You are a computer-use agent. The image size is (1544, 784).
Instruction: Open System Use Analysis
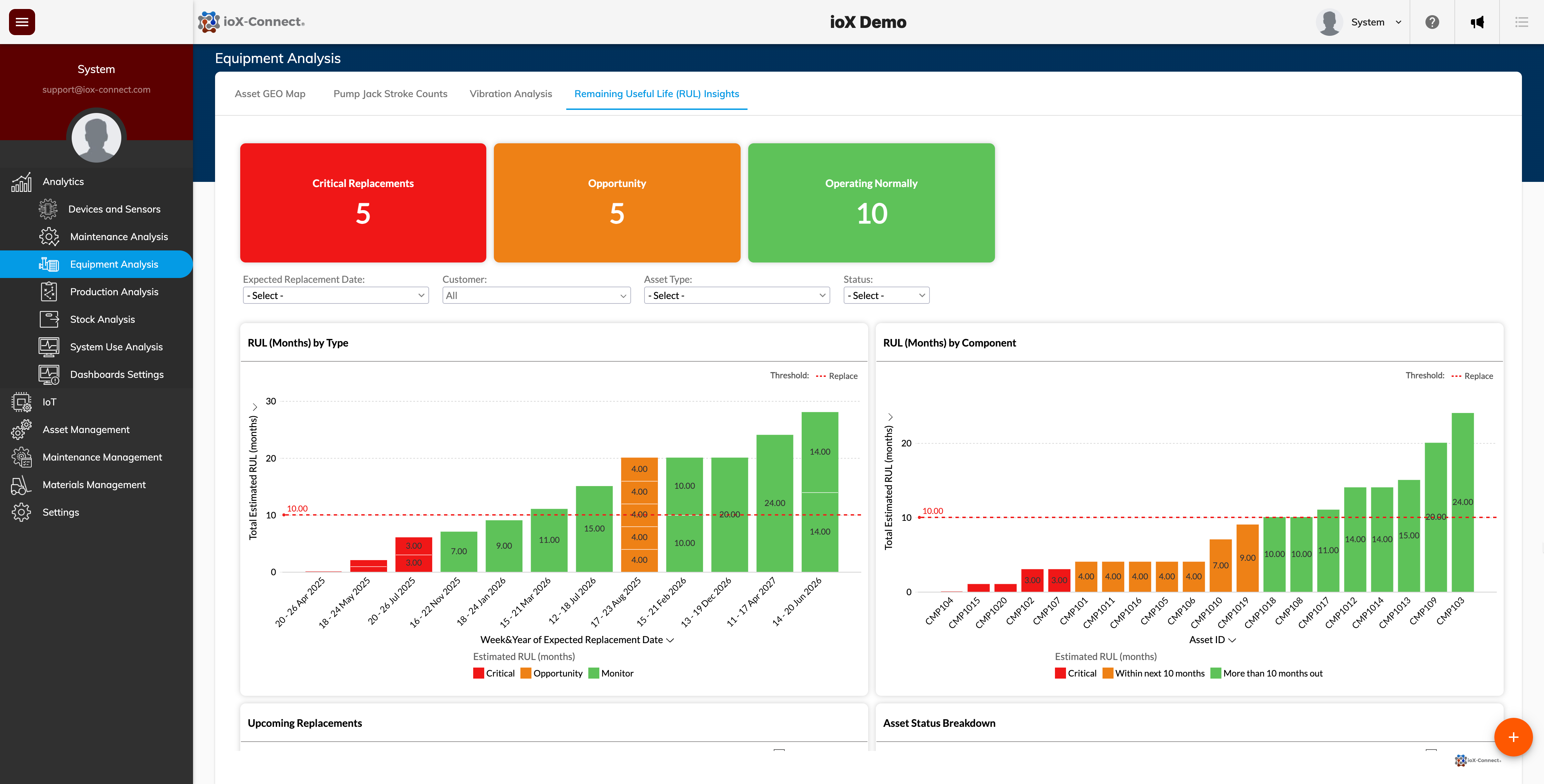tap(116, 346)
